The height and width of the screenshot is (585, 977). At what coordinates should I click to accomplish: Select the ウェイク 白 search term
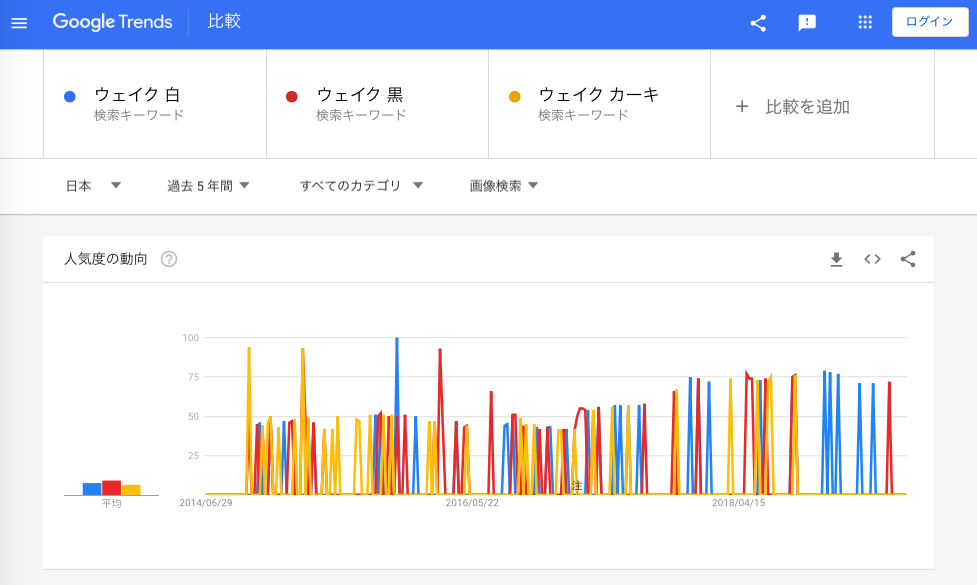click(137, 95)
